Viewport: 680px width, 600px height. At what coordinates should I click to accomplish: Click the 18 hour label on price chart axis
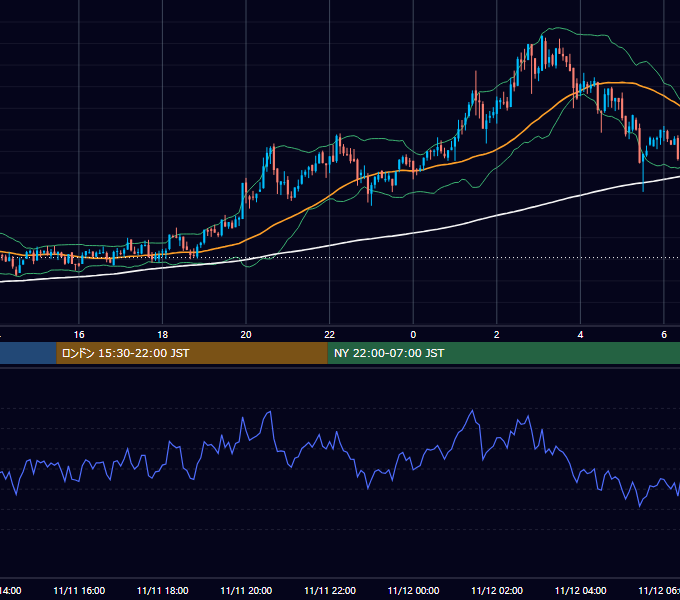162,335
